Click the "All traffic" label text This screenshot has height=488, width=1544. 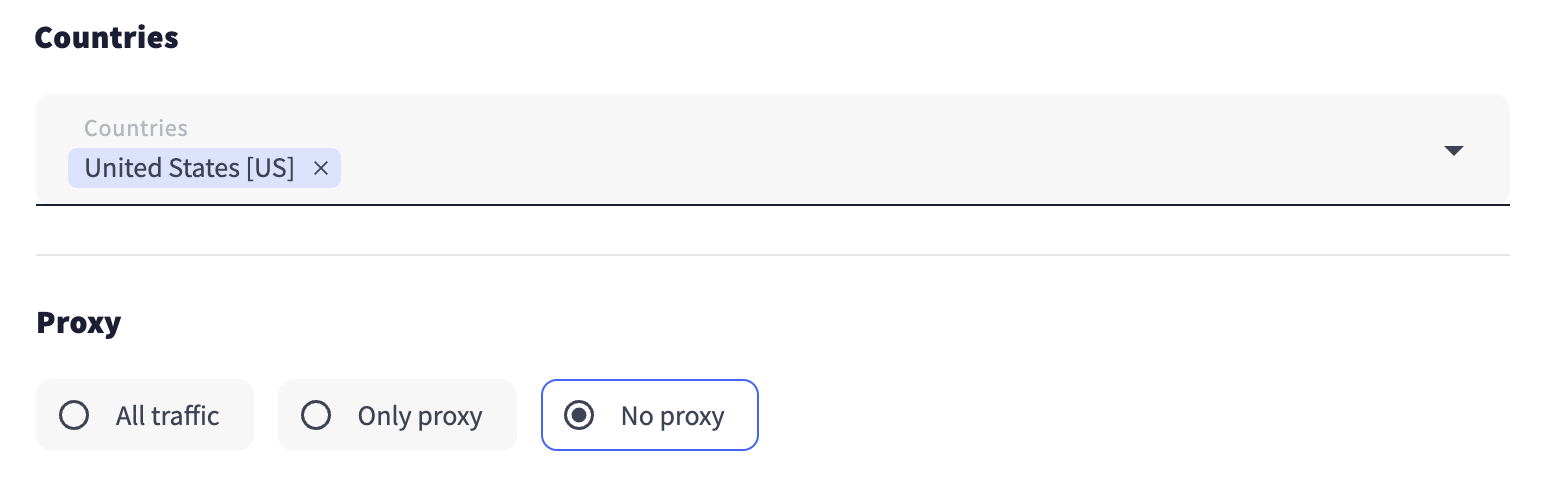pyautogui.click(x=167, y=416)
